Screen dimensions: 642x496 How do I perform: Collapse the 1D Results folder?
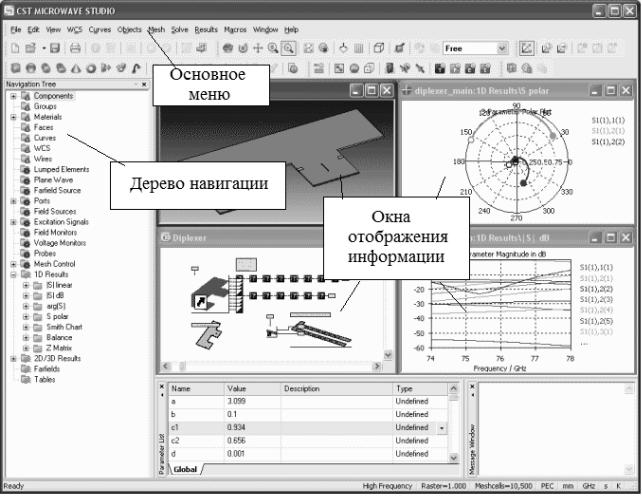tap(14, 274)
